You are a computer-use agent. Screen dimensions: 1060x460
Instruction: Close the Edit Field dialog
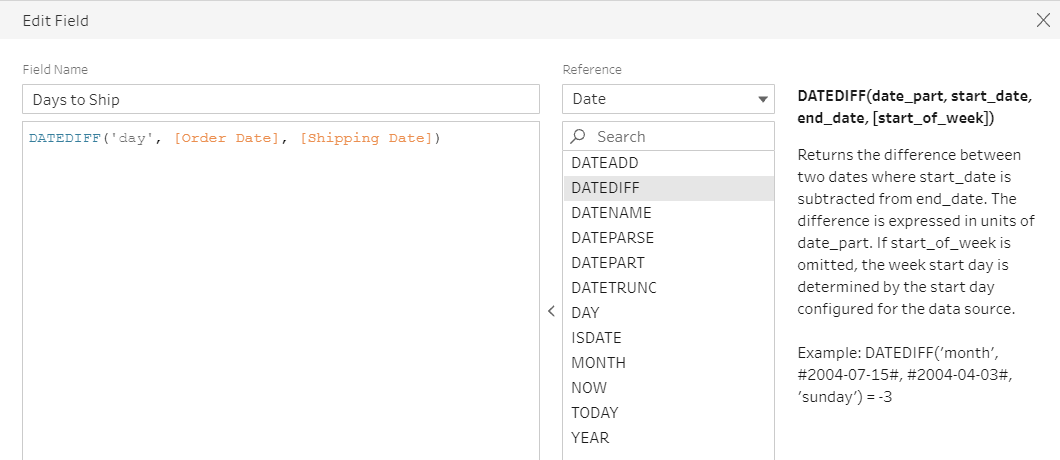[1043, 20]
